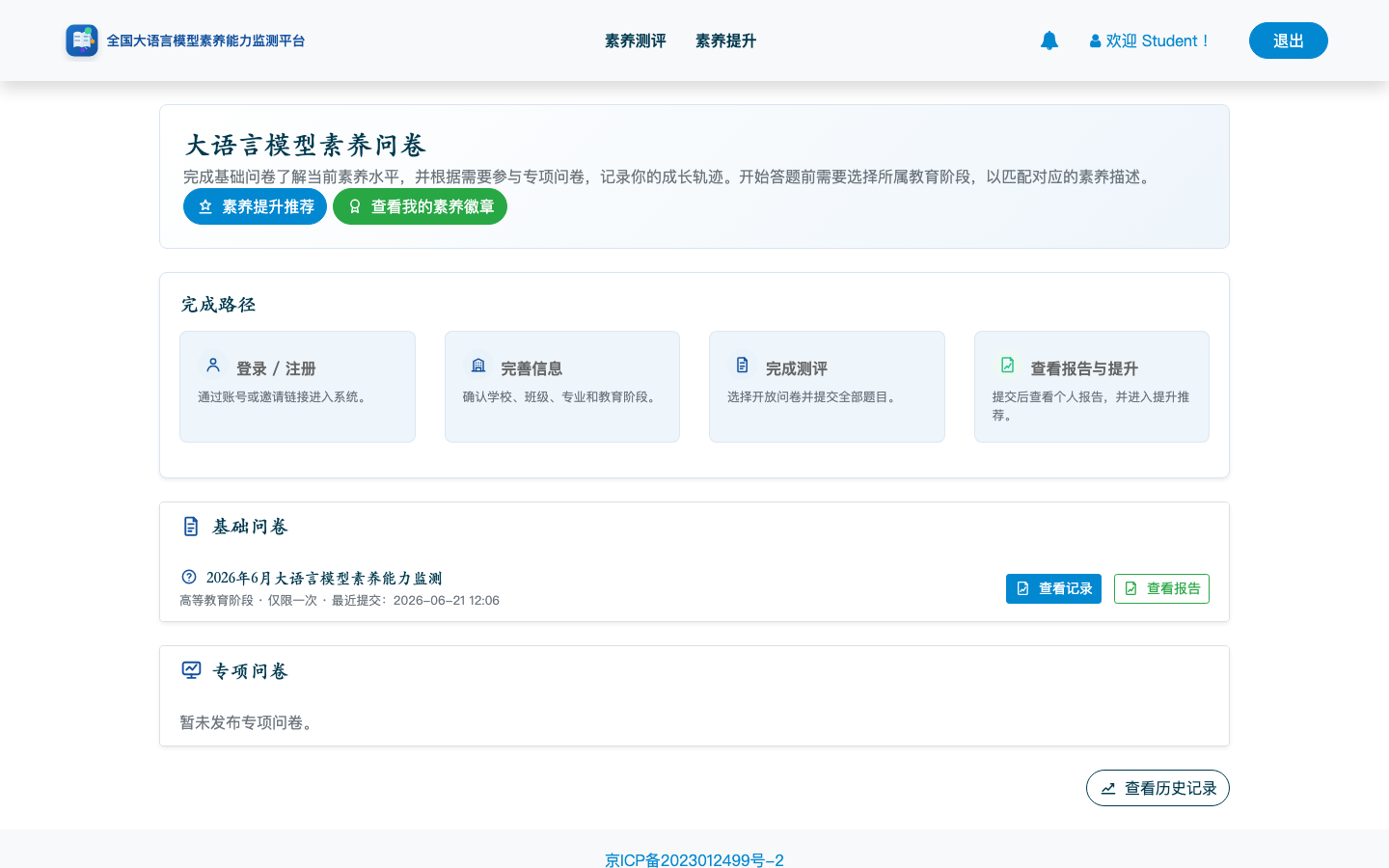Click the platform logo icon
This screenshot has height=868, width=1389.
(82, 41)
